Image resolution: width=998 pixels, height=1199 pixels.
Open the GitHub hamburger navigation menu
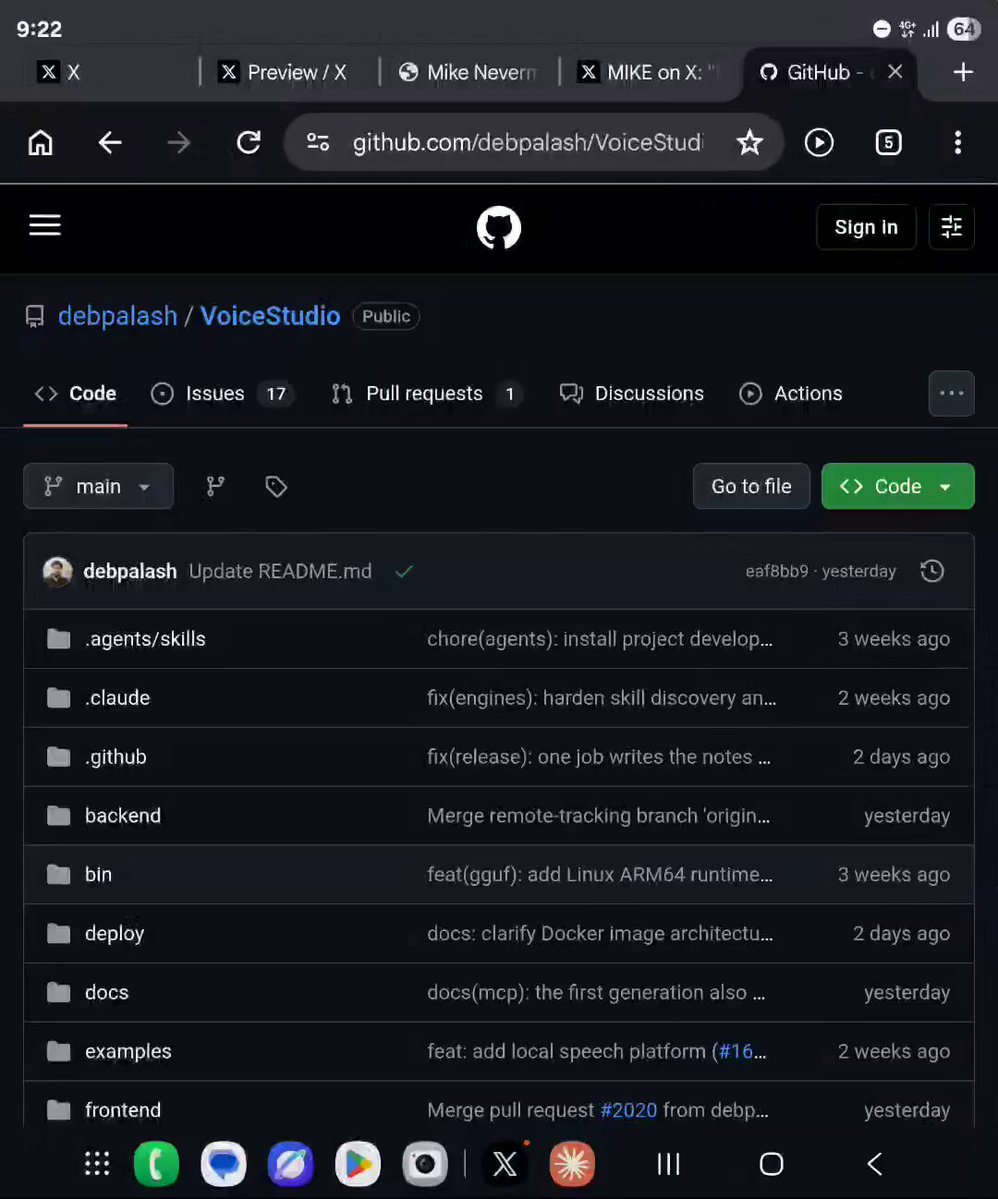tap(45, 226)
